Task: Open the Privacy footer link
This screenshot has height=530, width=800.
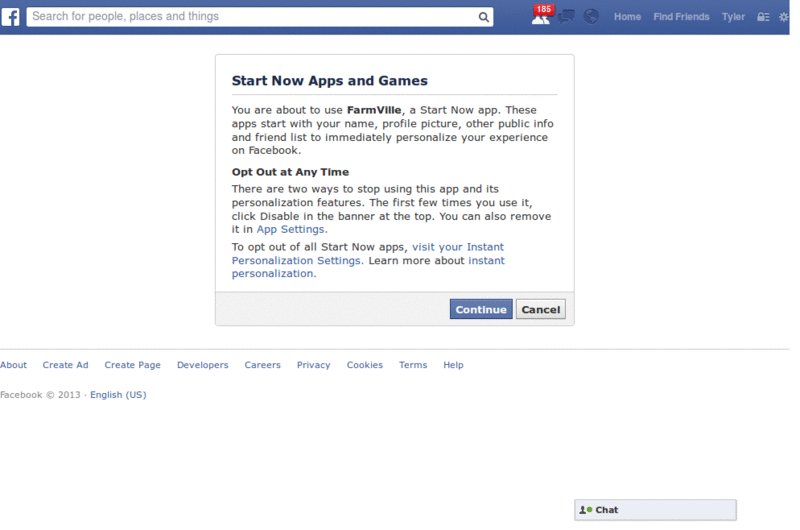Action: [313, 365]
